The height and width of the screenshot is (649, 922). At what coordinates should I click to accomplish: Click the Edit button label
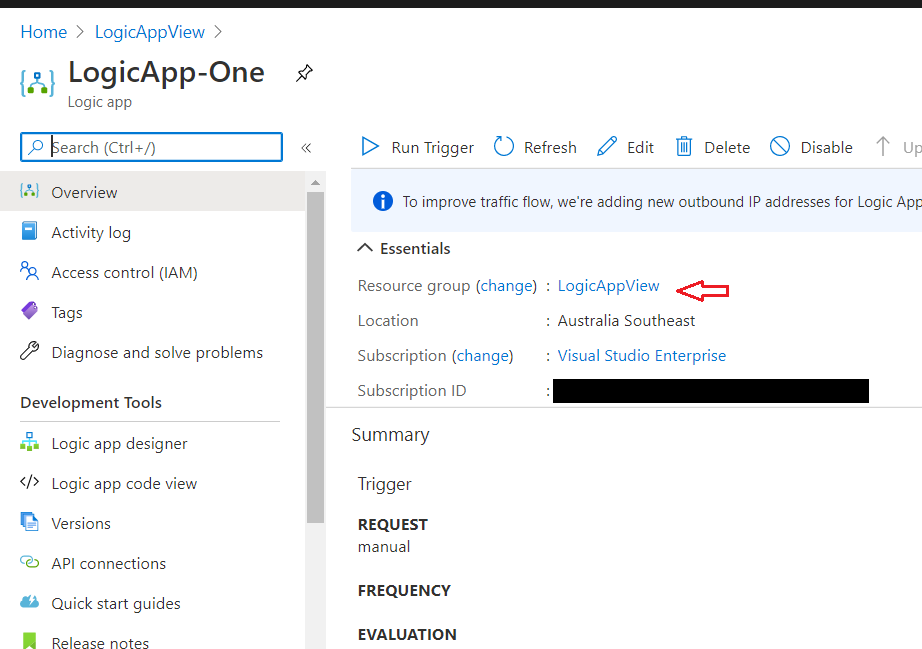click(640, 148)
